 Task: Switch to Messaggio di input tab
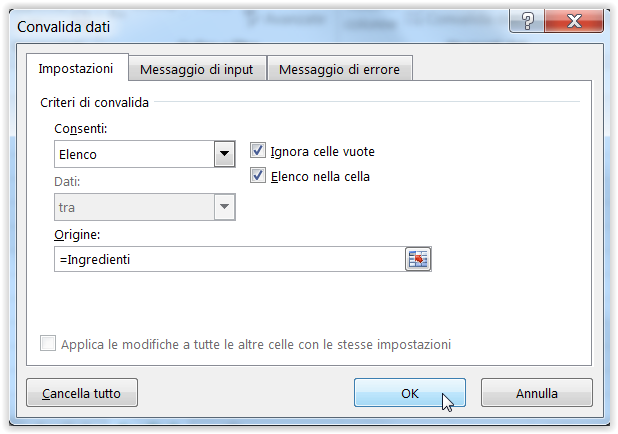coord(197,69)
